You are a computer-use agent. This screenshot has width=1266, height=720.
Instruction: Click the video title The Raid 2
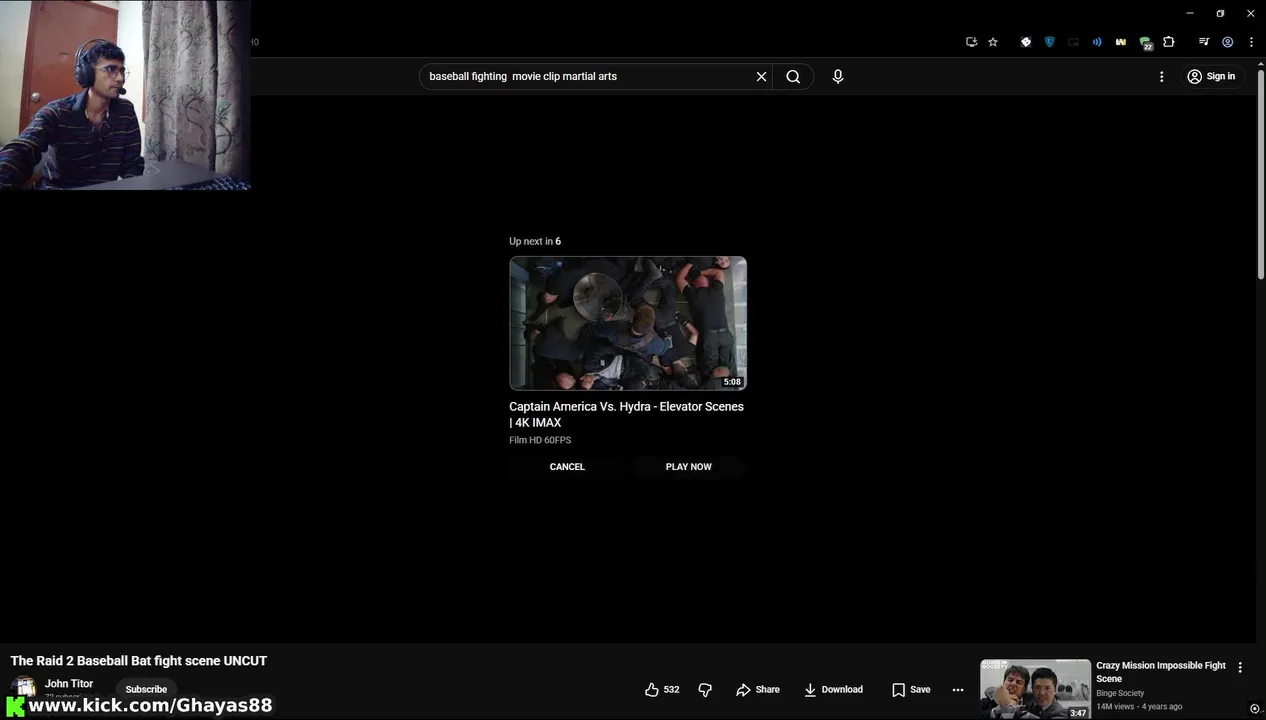(x=139, y=661)
